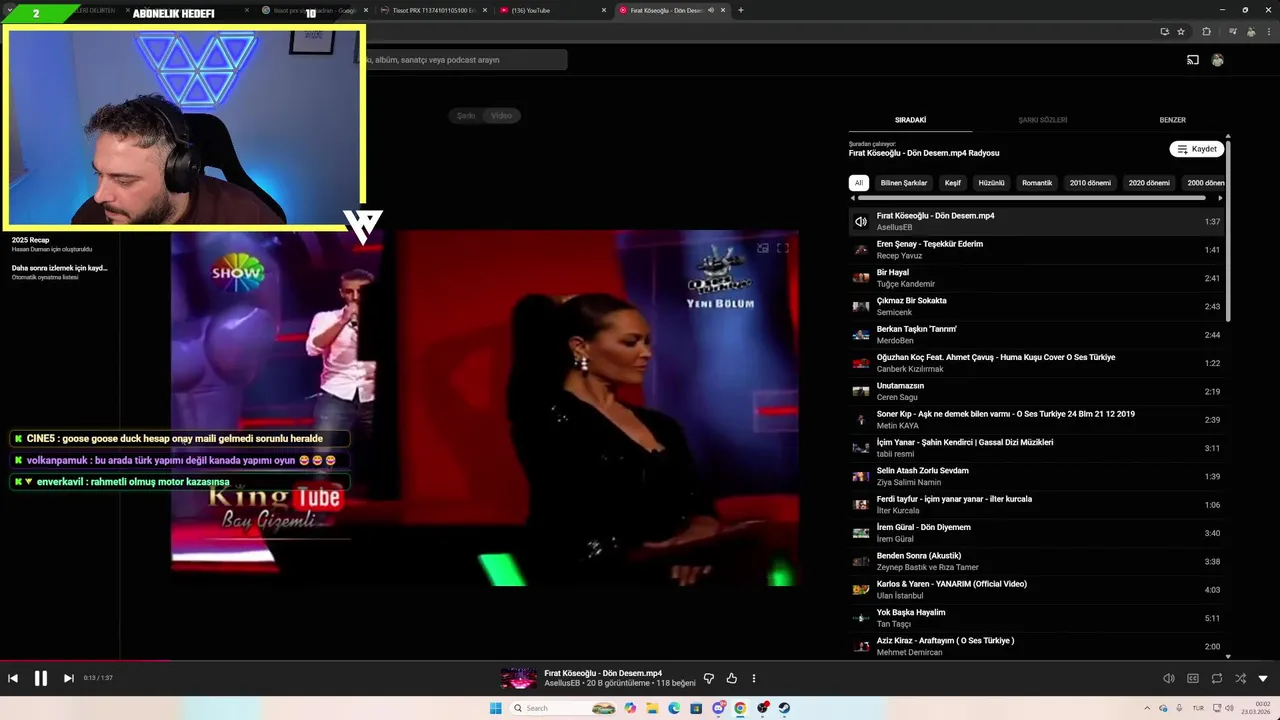Play Benden Sonra (Akustik)
Image resolution: width=1280 pixels, height=720 pixels.
[x=1036, y=561]
